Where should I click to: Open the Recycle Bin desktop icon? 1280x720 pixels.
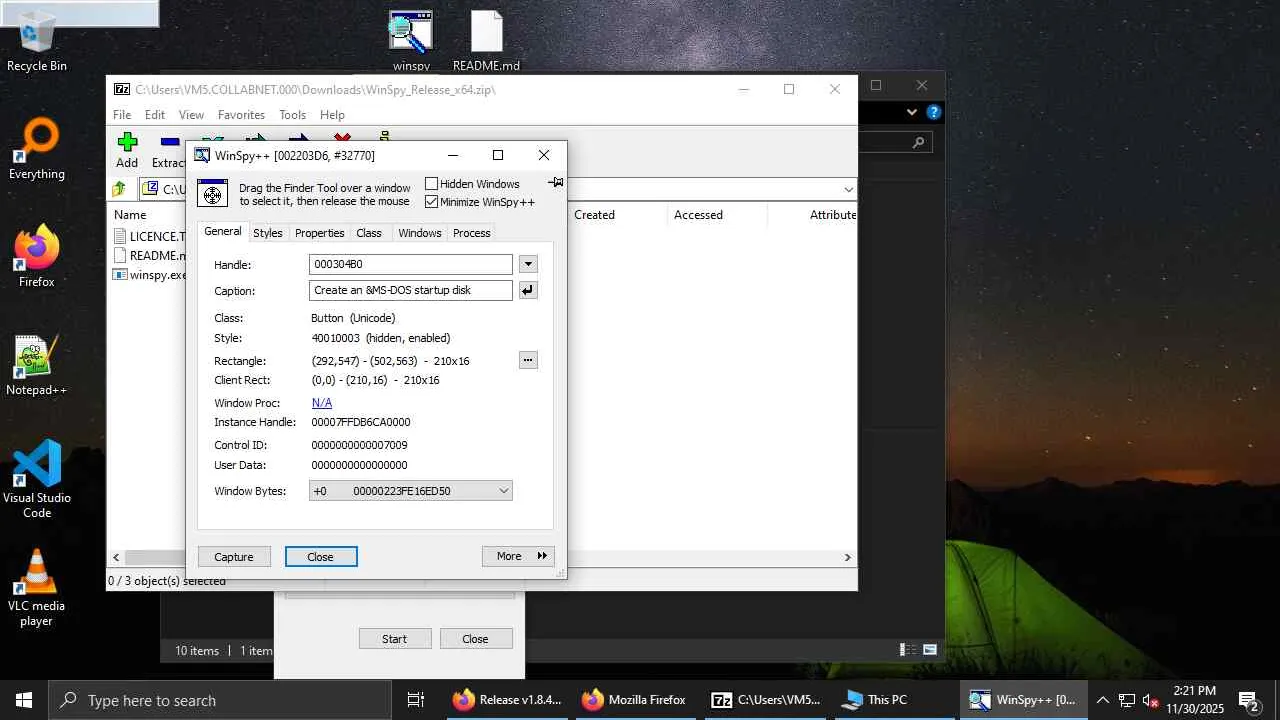coord(37,41)
